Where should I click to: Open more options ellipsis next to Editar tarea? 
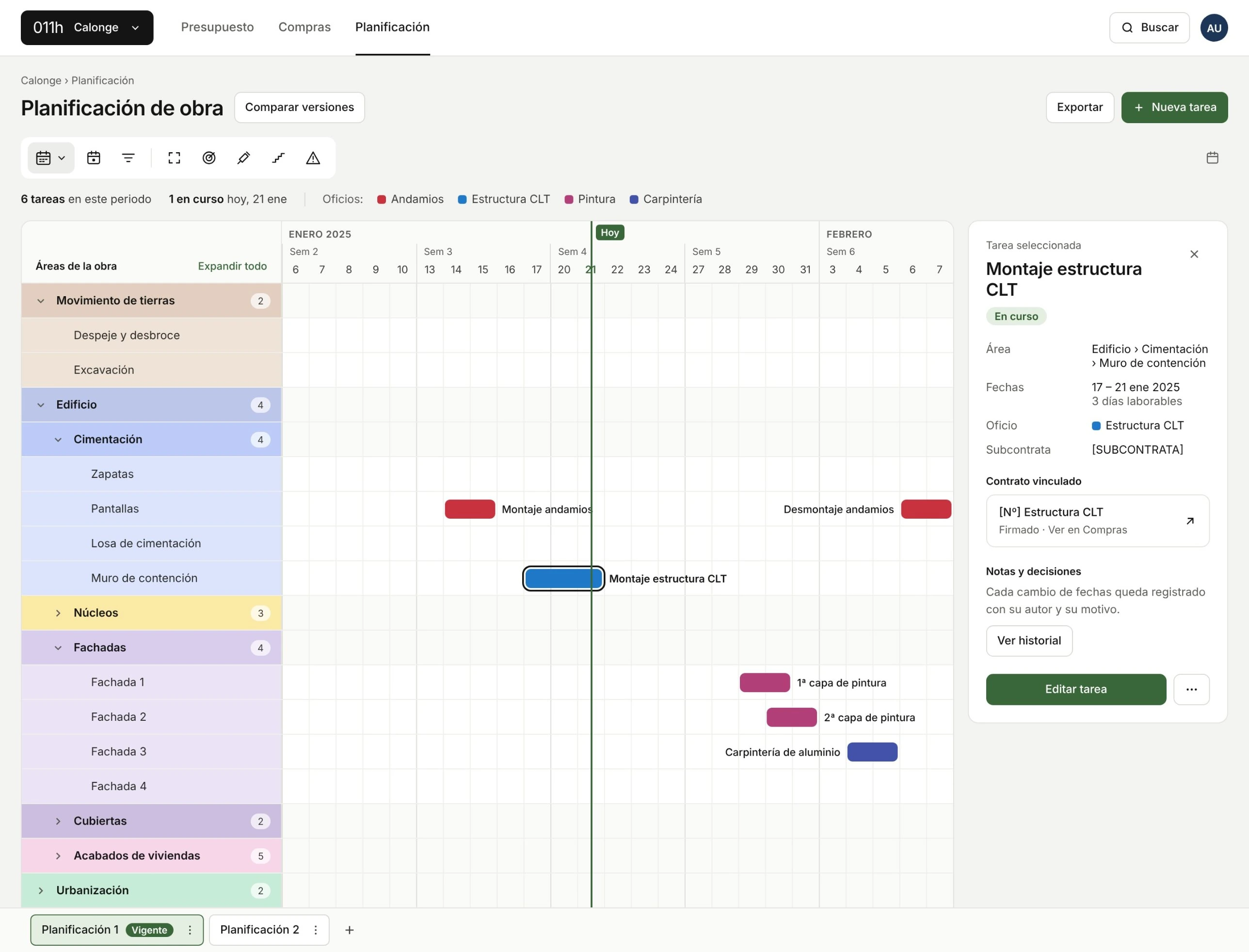click(x=1191, y=689)
